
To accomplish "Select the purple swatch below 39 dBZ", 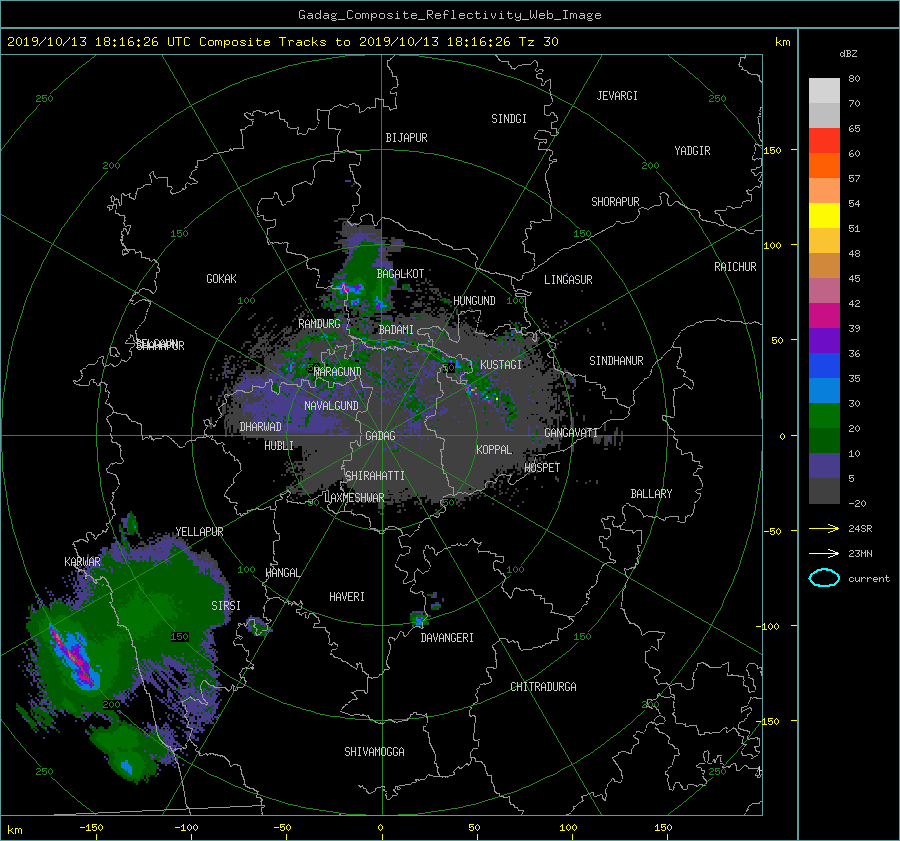I will pos(824,340).
